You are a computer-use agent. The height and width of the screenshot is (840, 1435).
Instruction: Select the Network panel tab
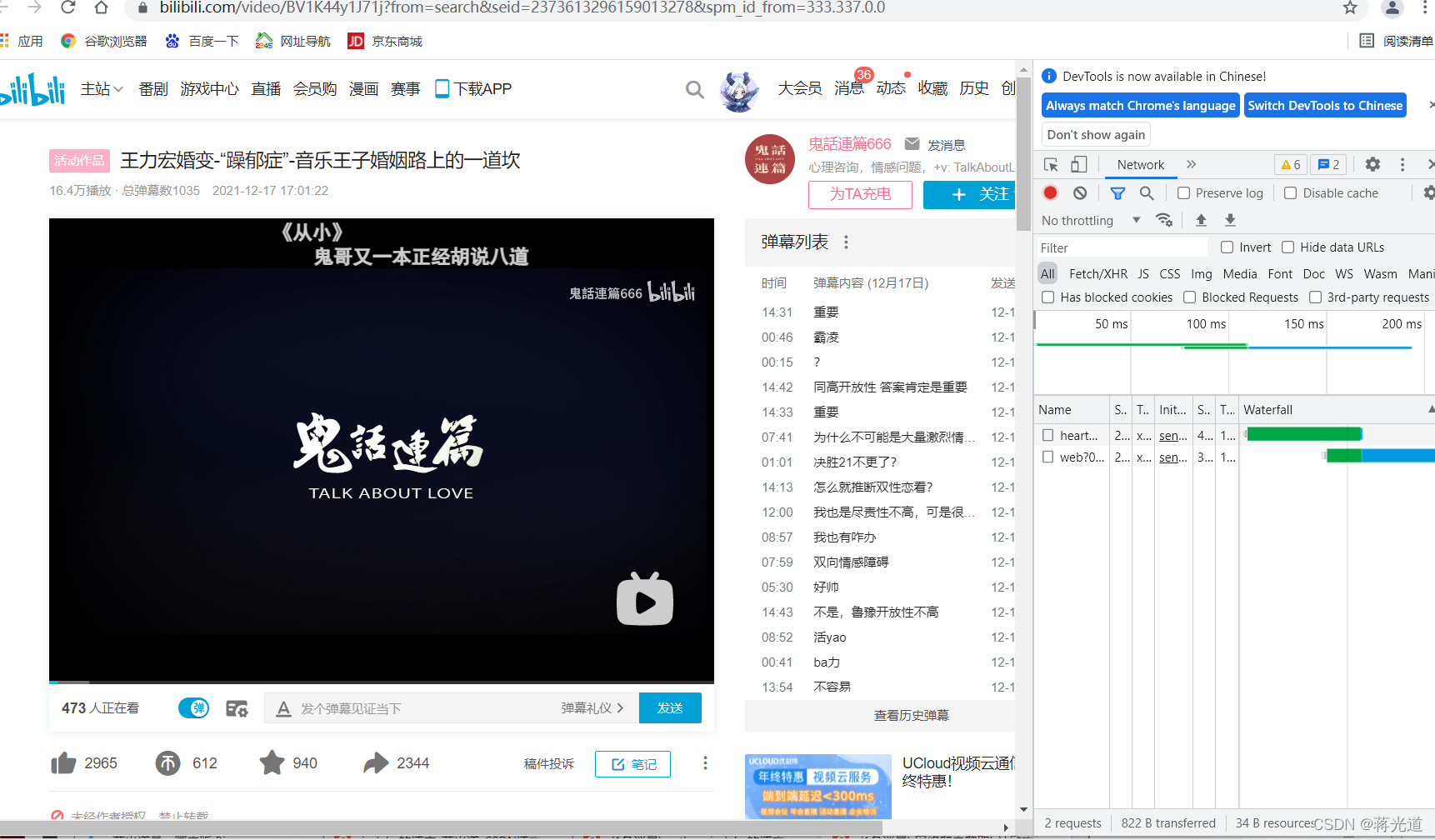pyautogui.click(x=1140, y=164)
